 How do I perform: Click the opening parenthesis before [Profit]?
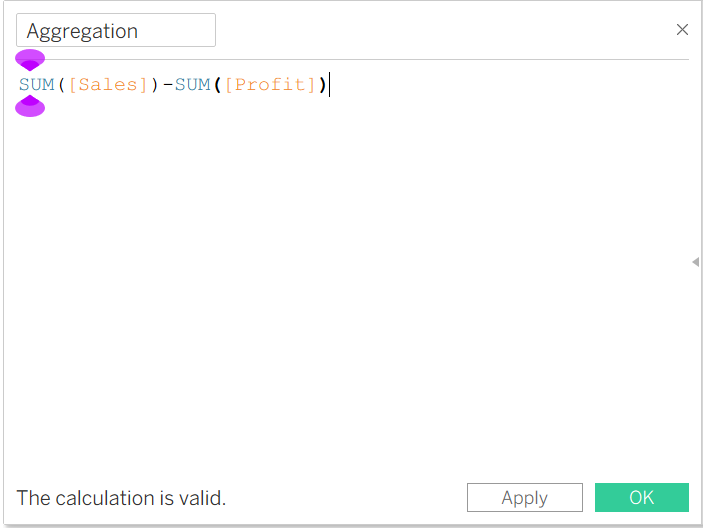coord(217,84)
